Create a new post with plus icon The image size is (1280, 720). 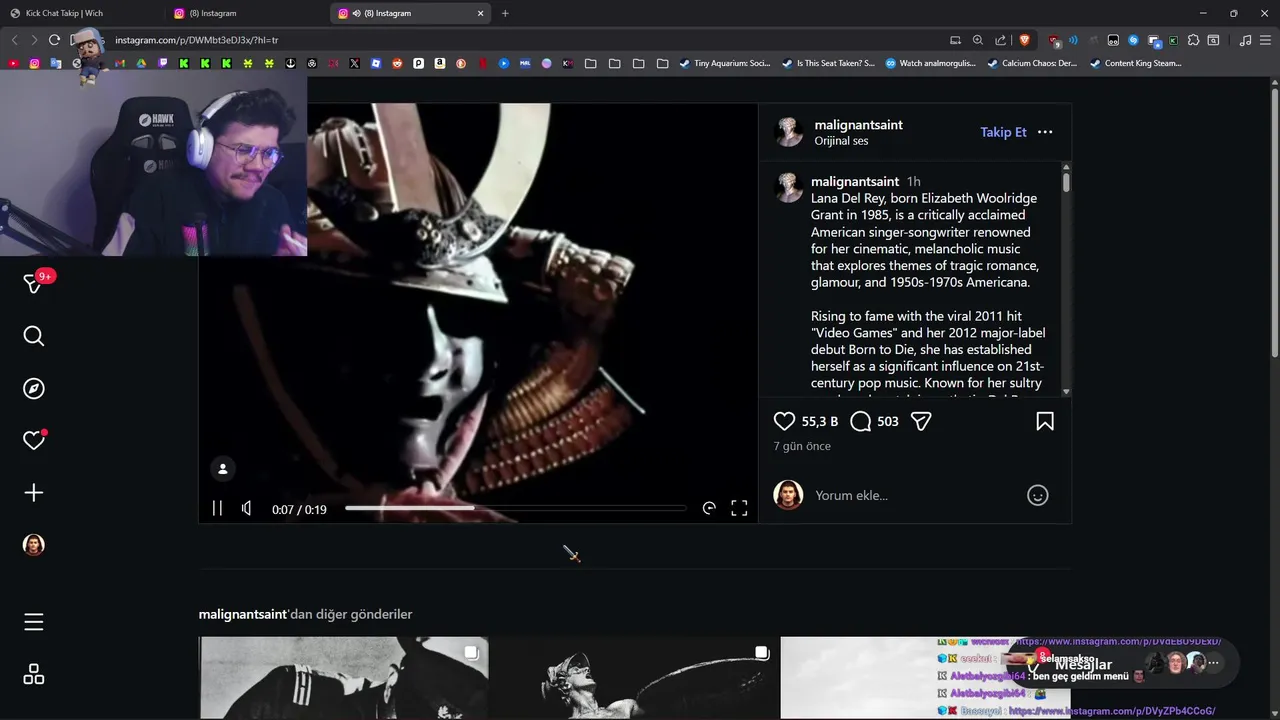34,492
